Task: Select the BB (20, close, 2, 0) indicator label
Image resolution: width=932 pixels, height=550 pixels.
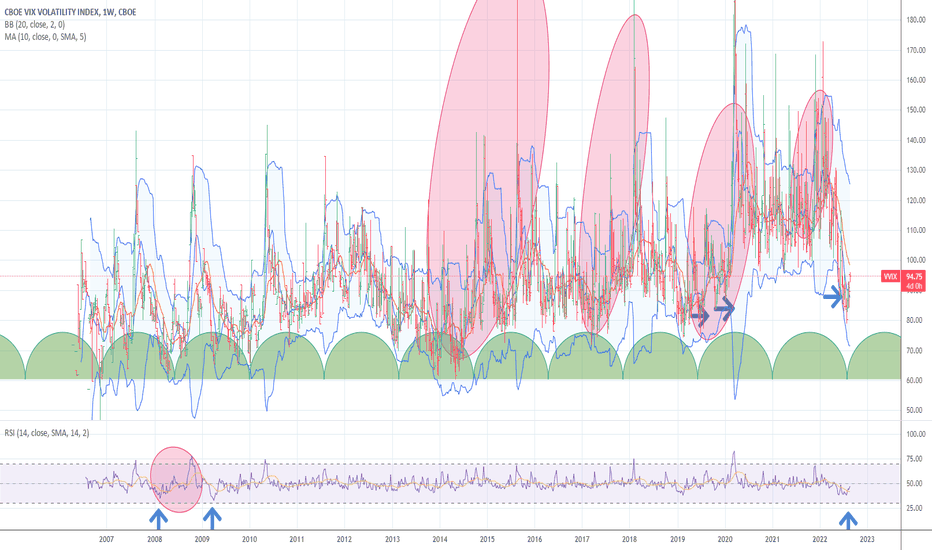Action: coord(34,24)
